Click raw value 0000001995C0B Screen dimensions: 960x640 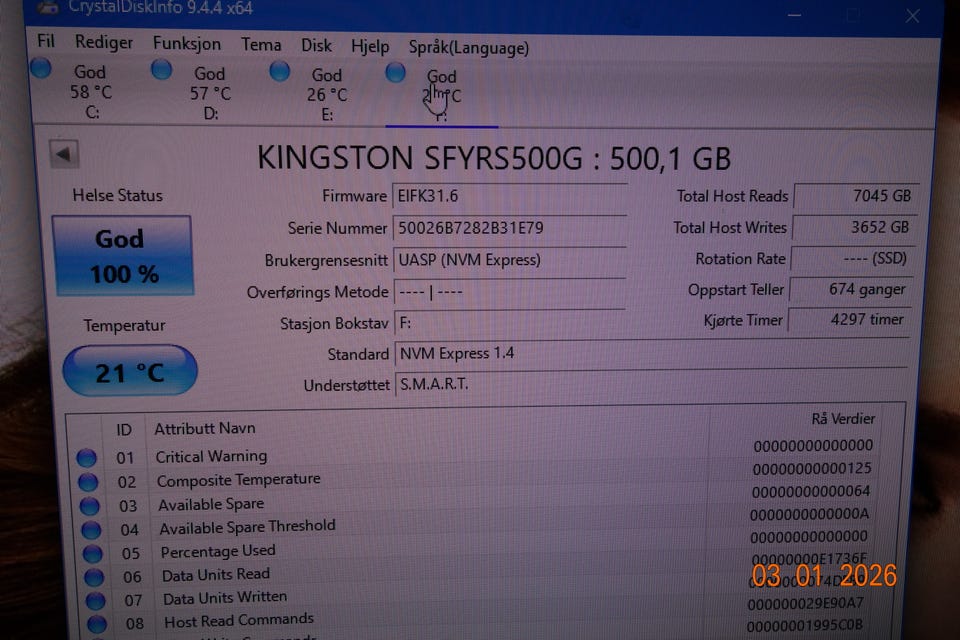(804, 625)
